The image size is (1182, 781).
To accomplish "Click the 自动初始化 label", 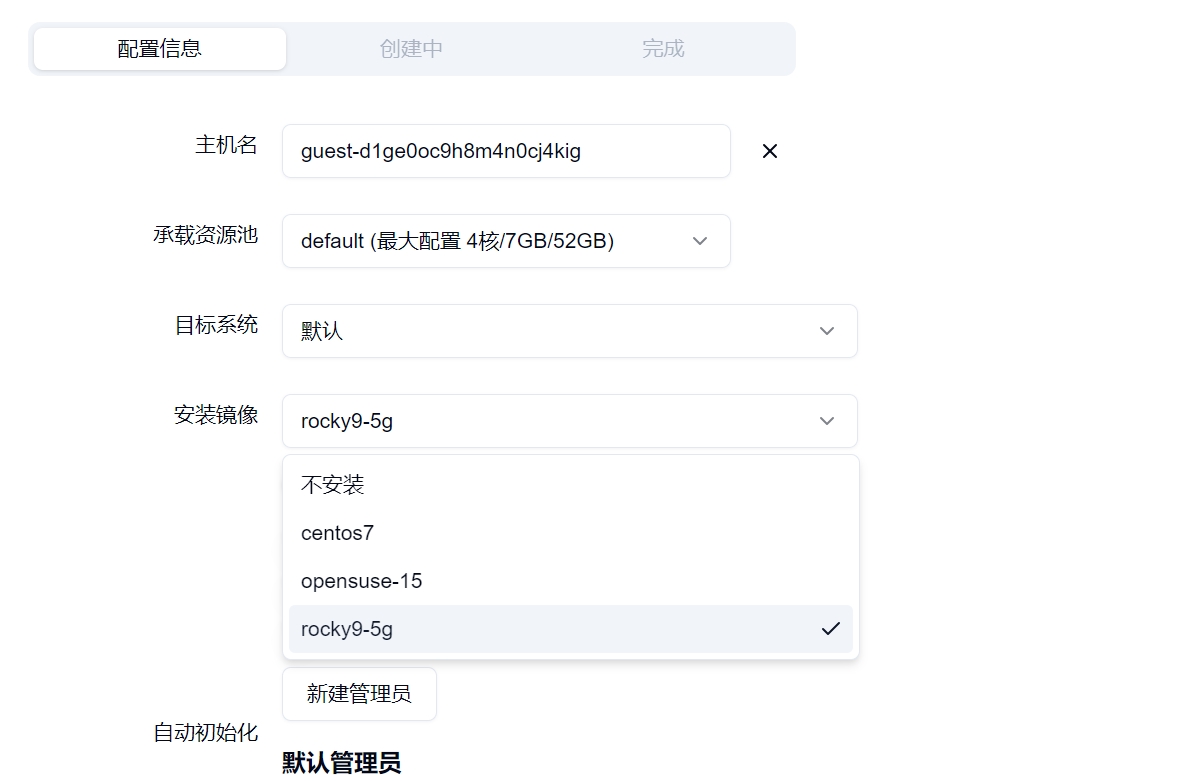I will pyautogui.click(x=205, y=733).
